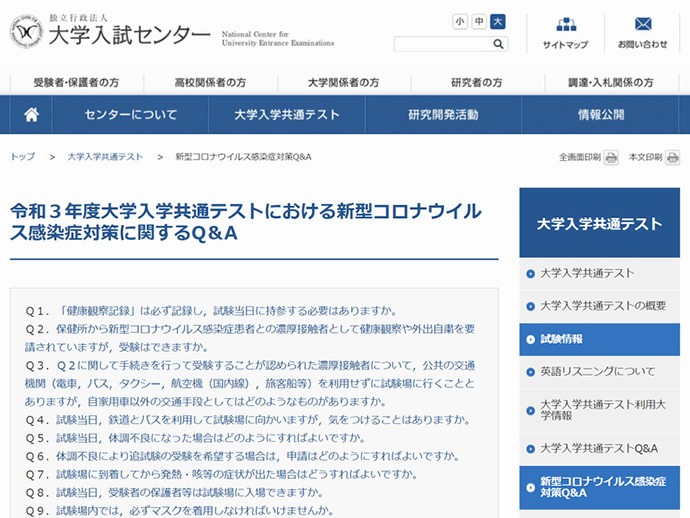The width and height of the screenshot is (690, 518).
Task: Set font size to 小
Action: click(460, 21)
